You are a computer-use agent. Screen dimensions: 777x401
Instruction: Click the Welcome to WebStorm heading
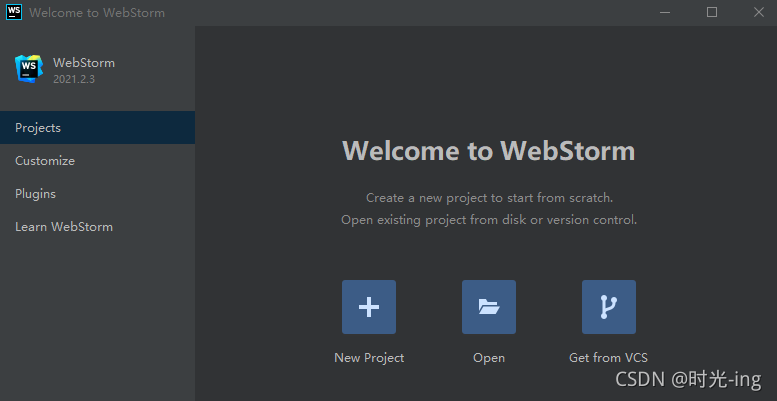point(489,150)
